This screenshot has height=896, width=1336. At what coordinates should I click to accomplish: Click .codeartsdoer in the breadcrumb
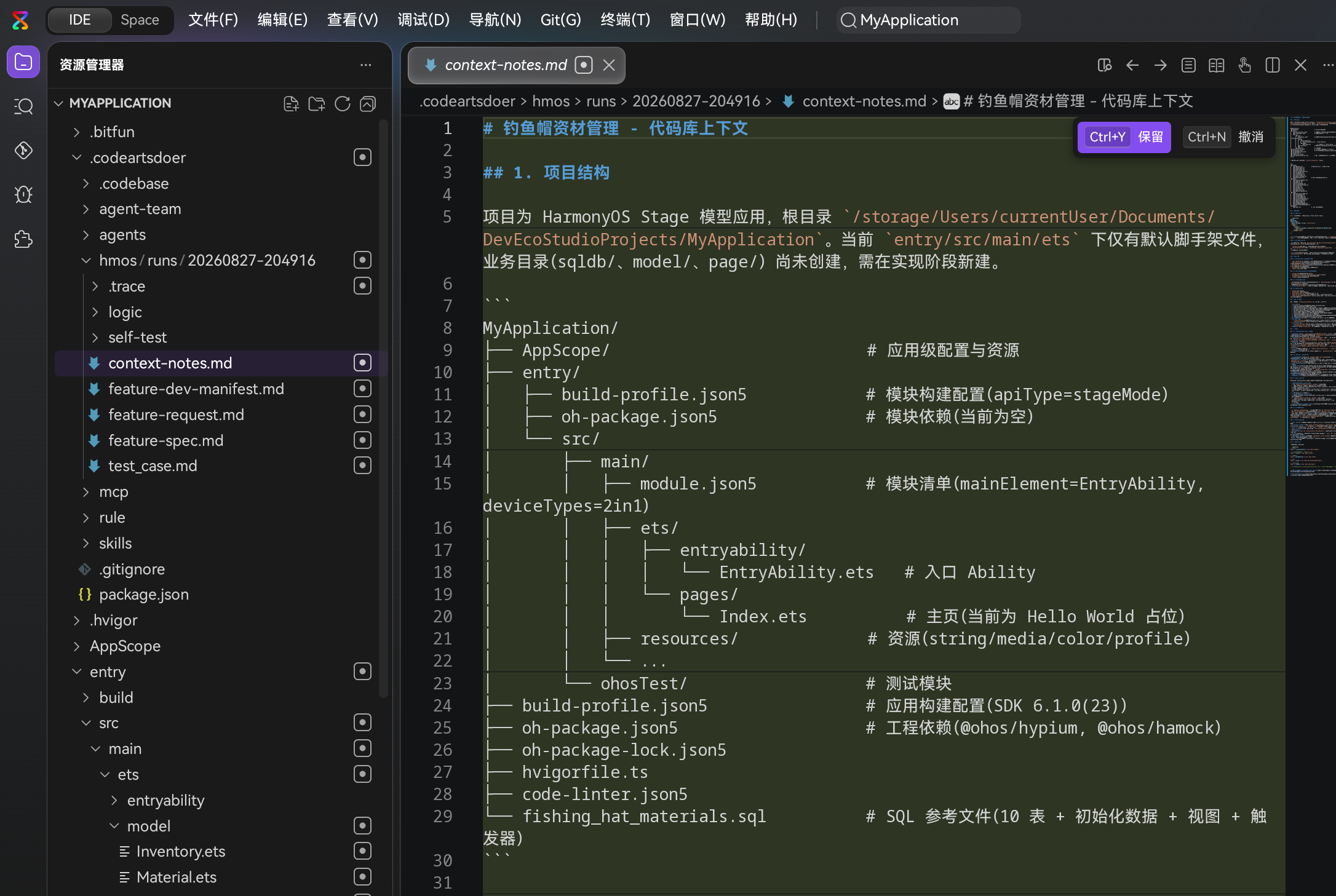pos(467,101)
